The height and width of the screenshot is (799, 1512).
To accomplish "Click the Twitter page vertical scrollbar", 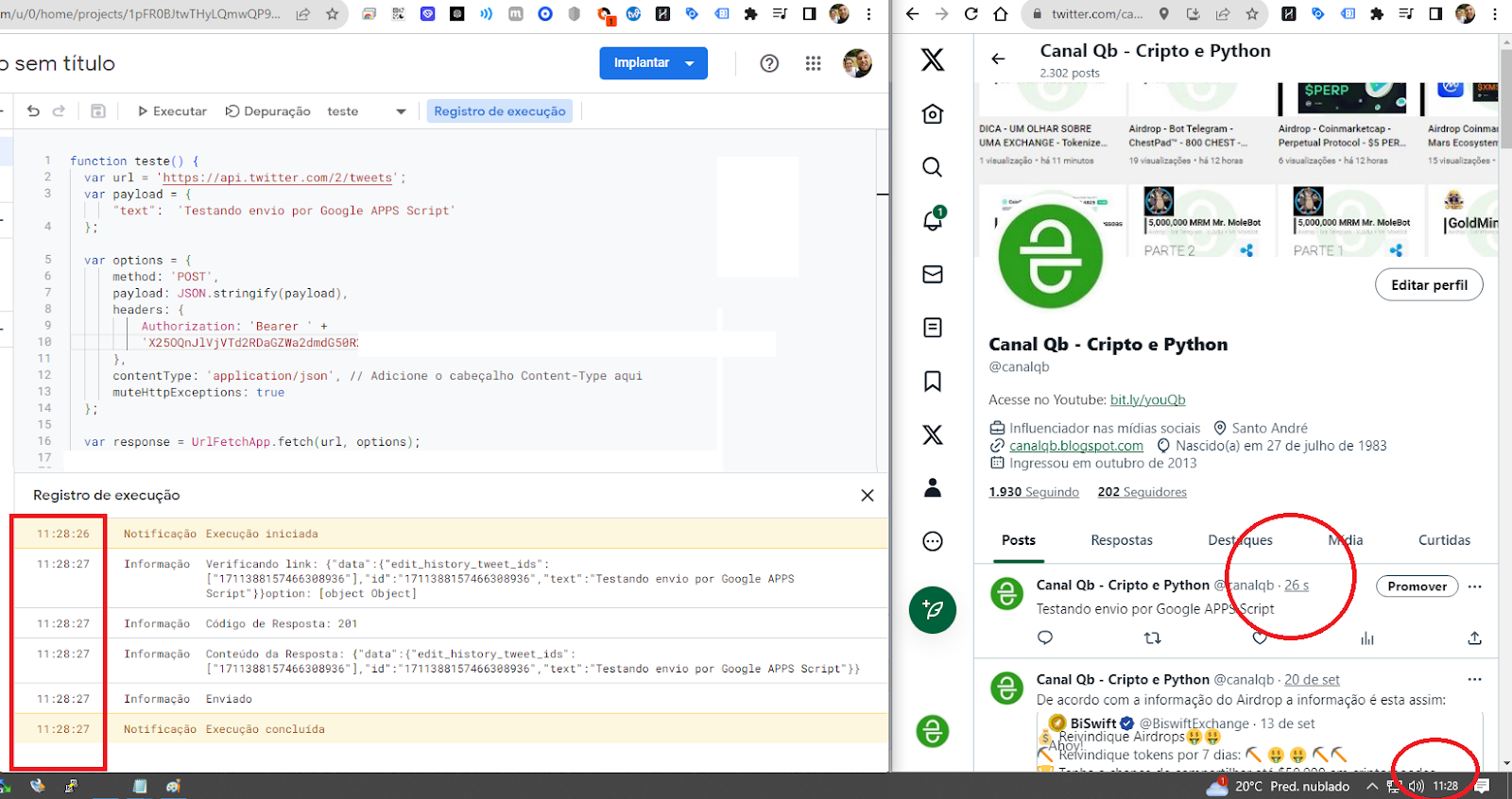I will tap(1505, 98).
